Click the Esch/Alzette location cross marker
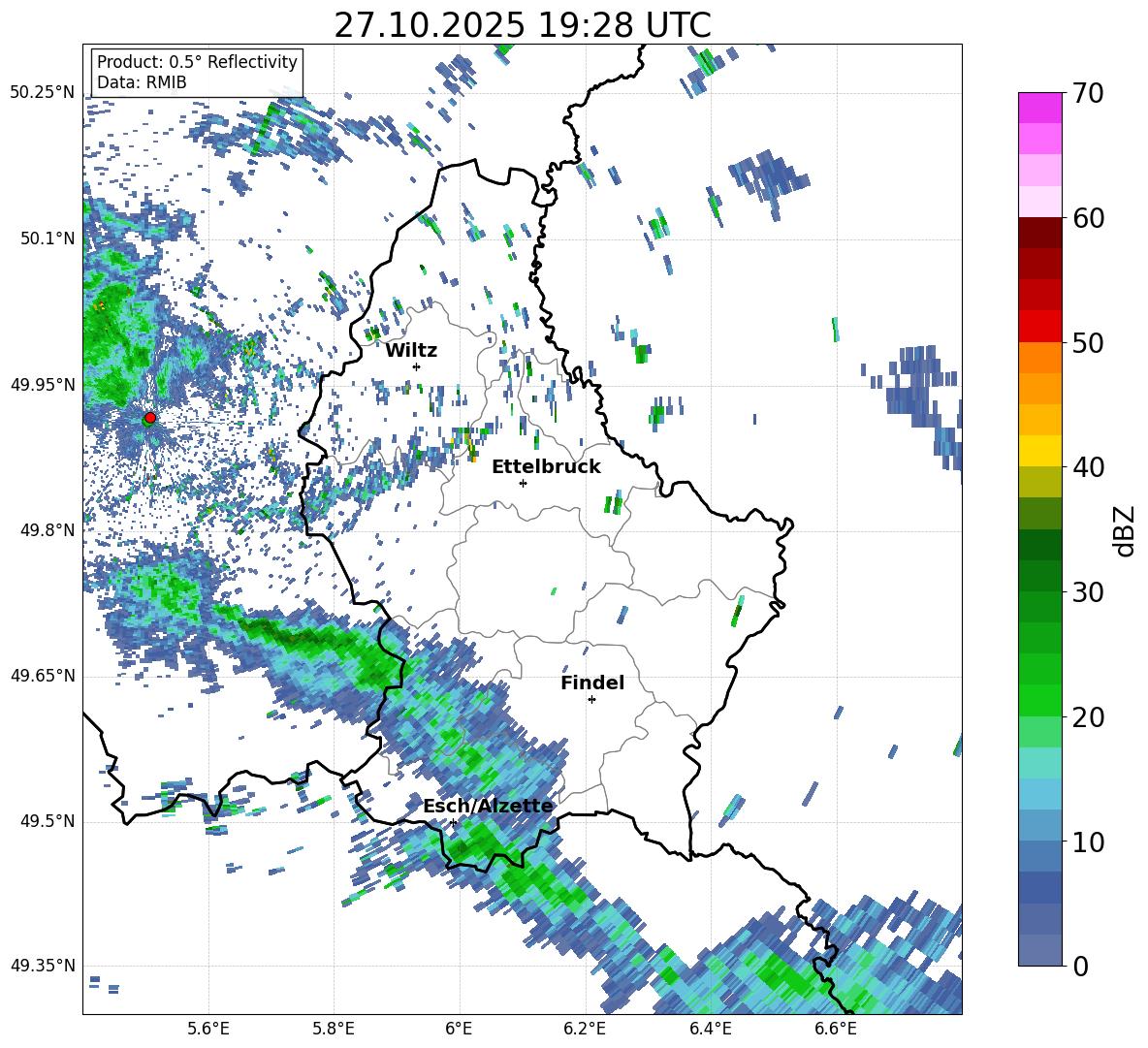The width and height of the screenshot is (1148, 1048). [x=453, y=822]
